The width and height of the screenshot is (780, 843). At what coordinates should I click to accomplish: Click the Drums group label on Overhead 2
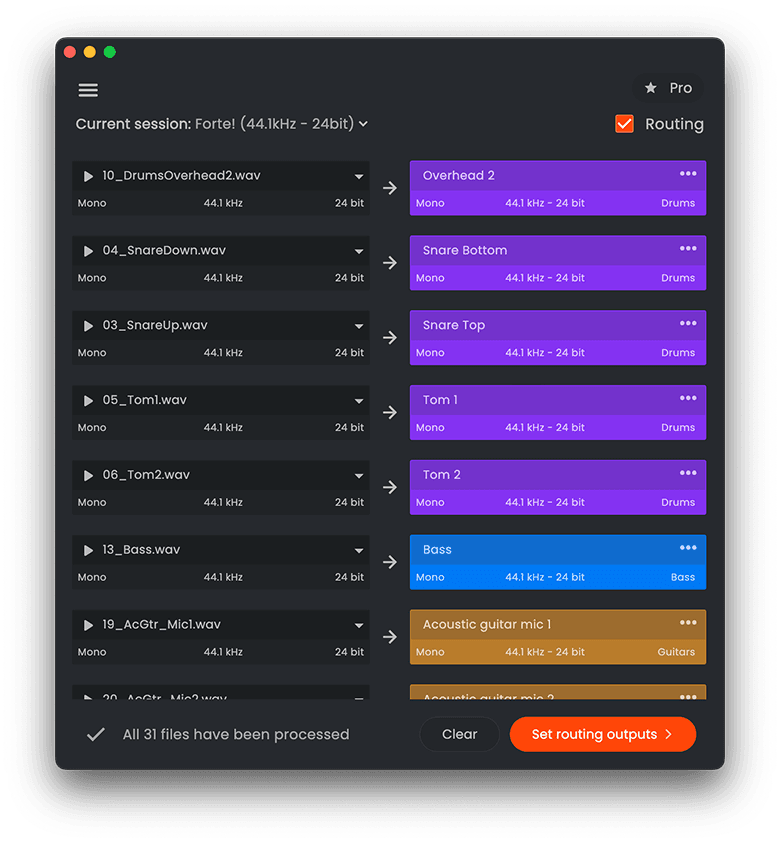click(x=678, y=203)
